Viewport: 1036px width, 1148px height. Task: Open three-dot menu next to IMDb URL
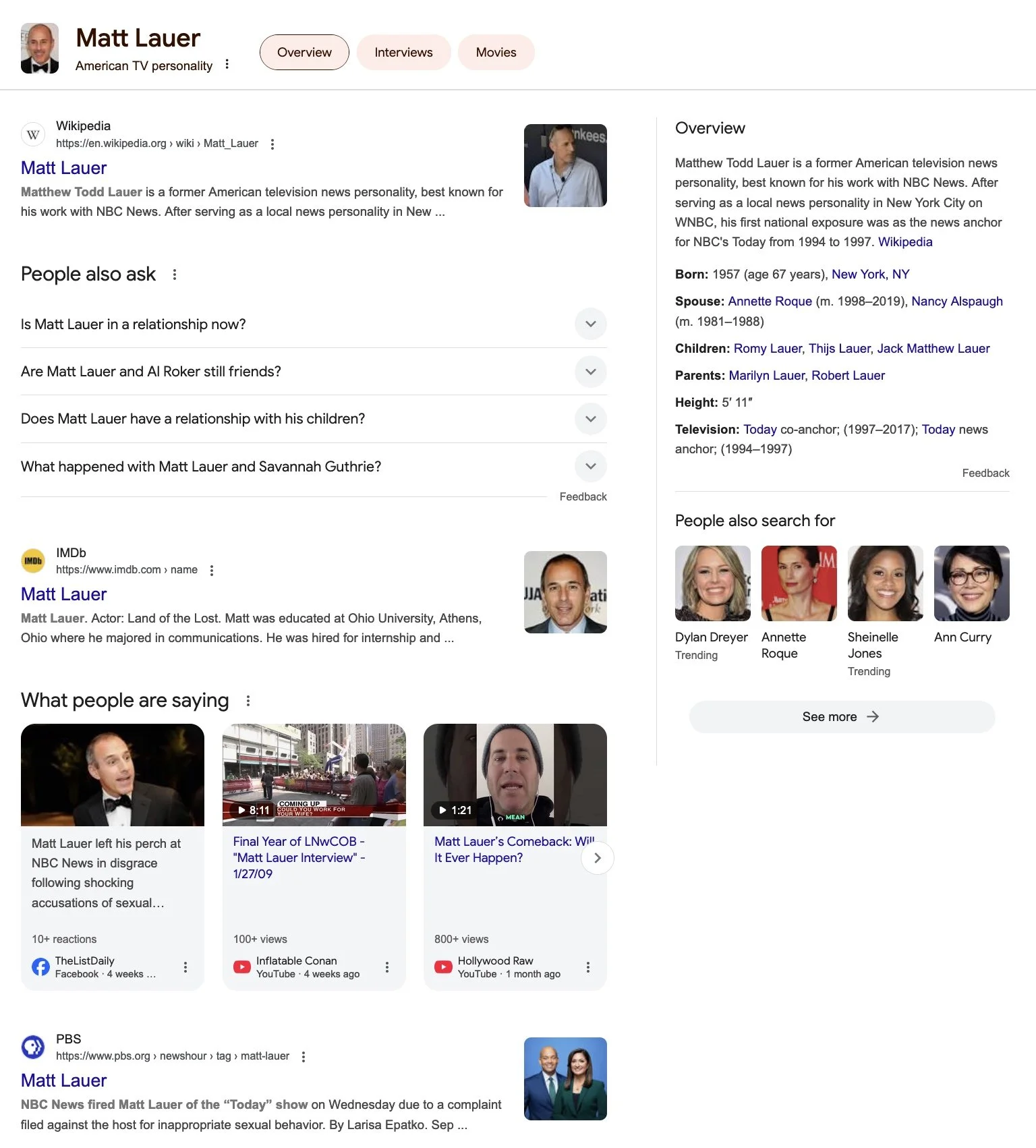pos(212,571)
